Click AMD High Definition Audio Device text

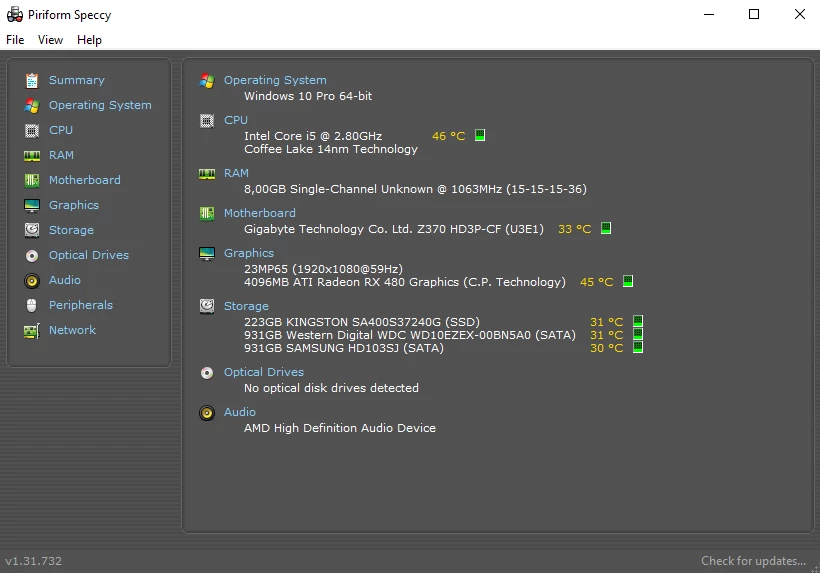pyautogui.click(x=340, y=428)
